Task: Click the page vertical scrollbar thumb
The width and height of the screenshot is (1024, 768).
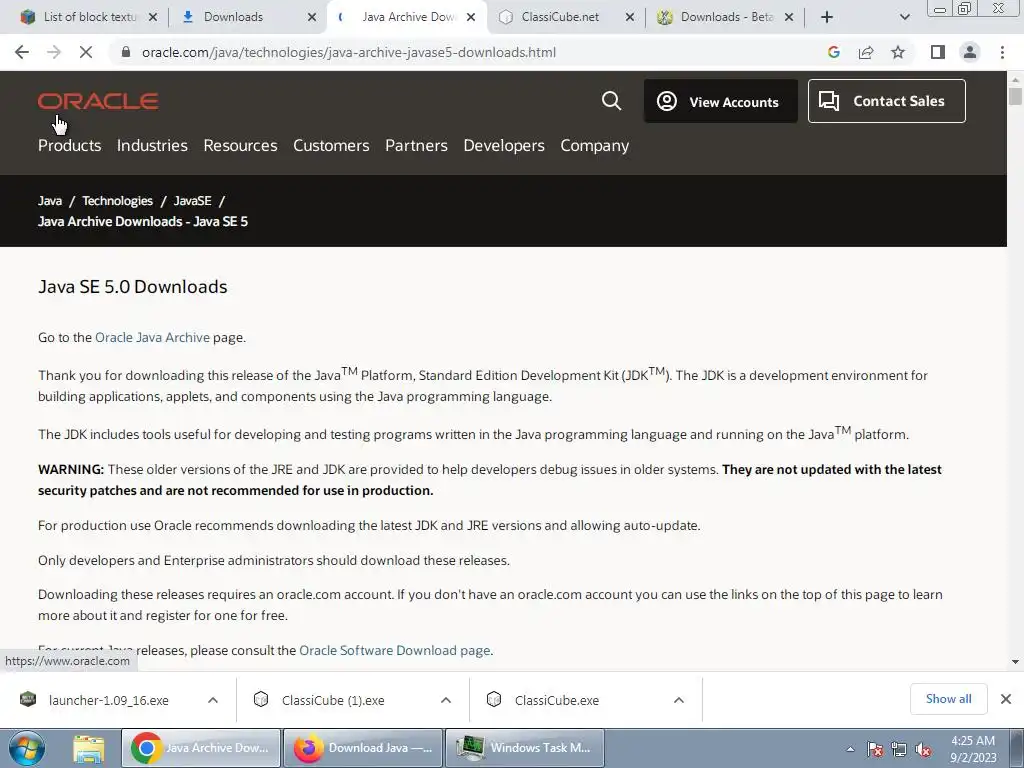Action: [x=1015, y=96]
